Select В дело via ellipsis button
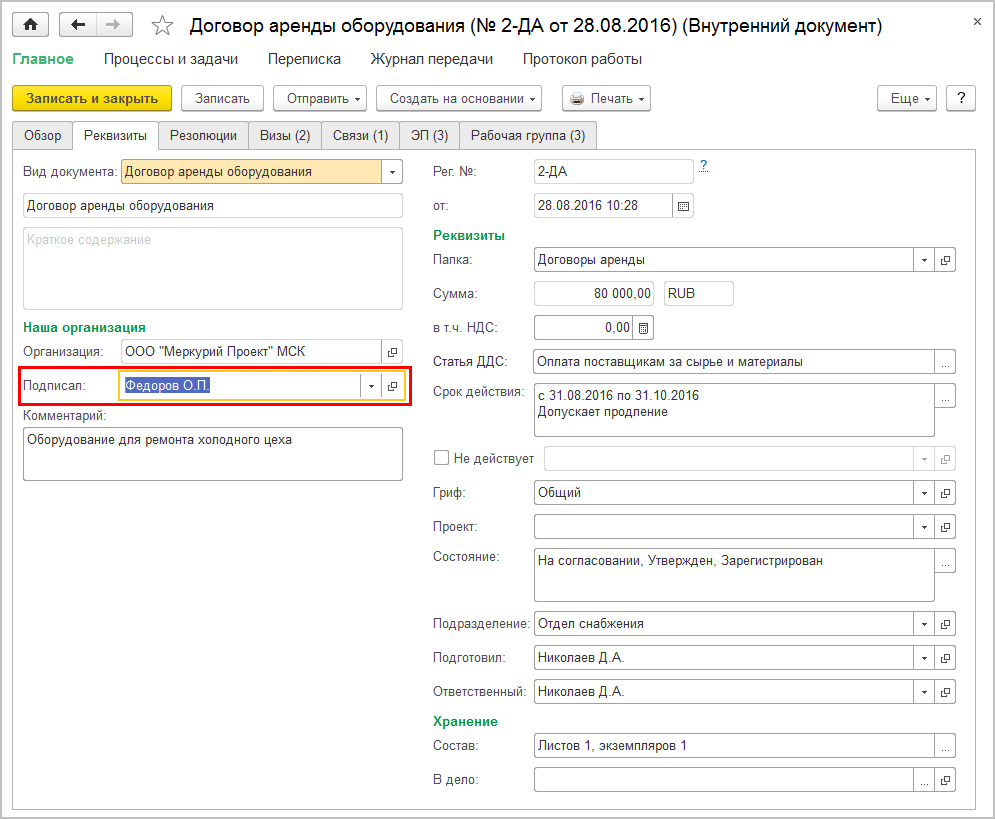This screenshot has height=819, width=995. click(x=924, y=780)
